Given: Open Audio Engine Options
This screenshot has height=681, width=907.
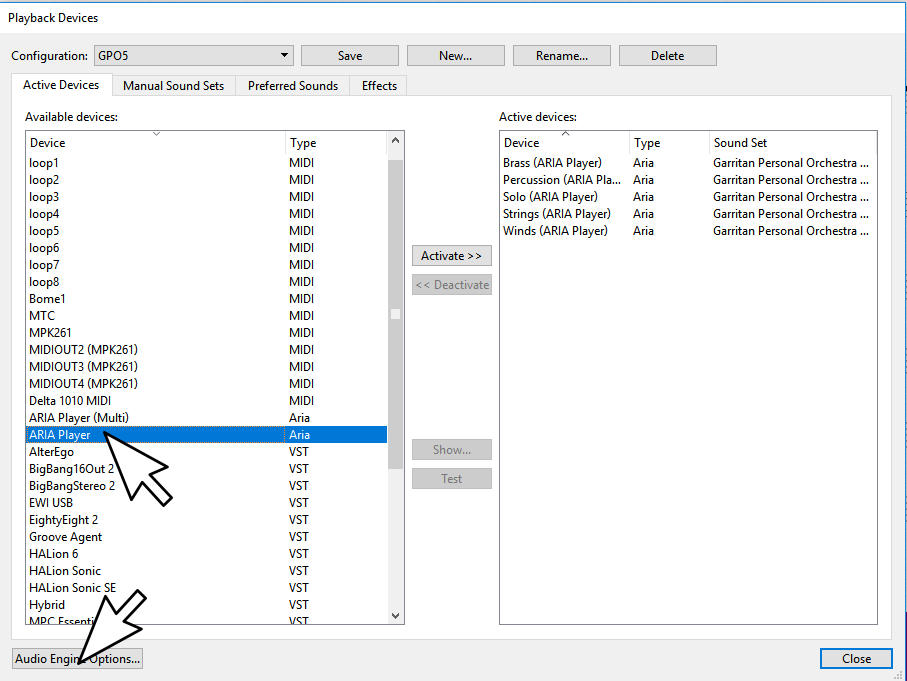Looking at the screenshot, I should 77,659.
